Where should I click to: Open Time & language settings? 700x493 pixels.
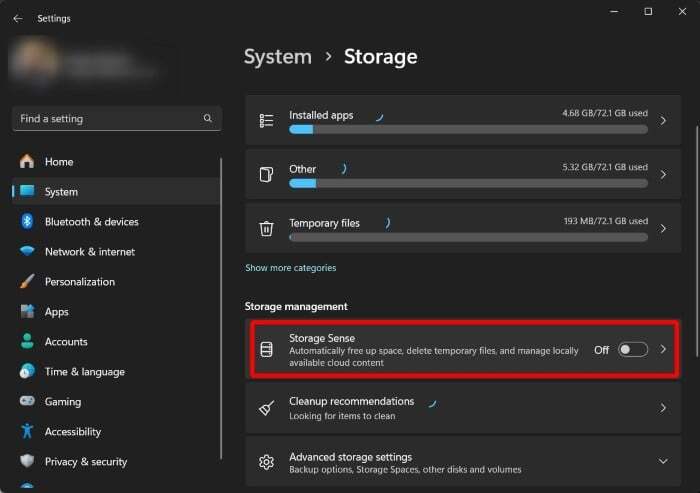[x=116, y=371]
